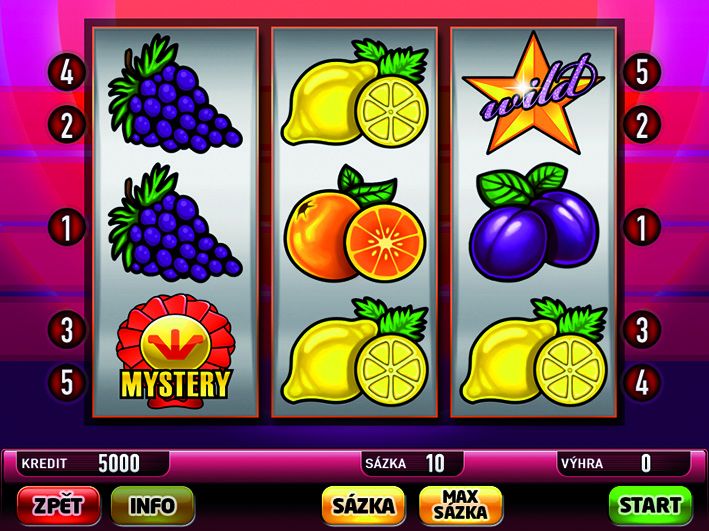Click the plum symbol on third reel
The height and width of the screenshot is (531, 709).
click(x=534, y=222)
